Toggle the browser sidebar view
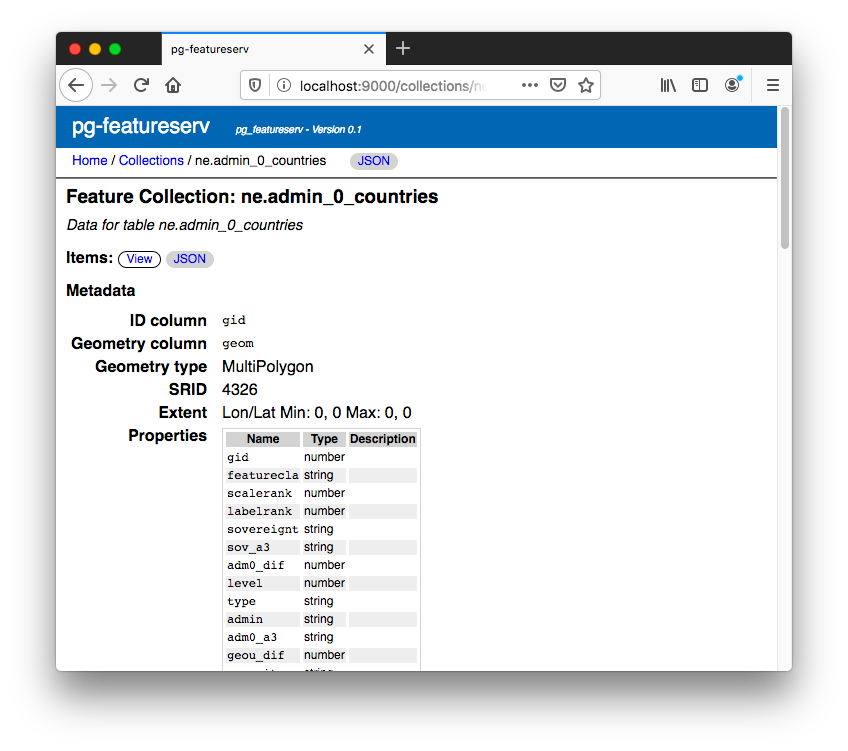Viewport: 848px width, 751px height. (x=699, y=85)
